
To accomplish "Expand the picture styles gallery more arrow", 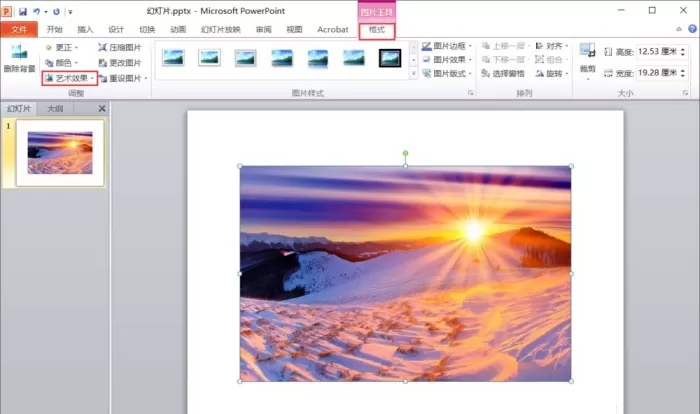I will (x=413, y=73).
